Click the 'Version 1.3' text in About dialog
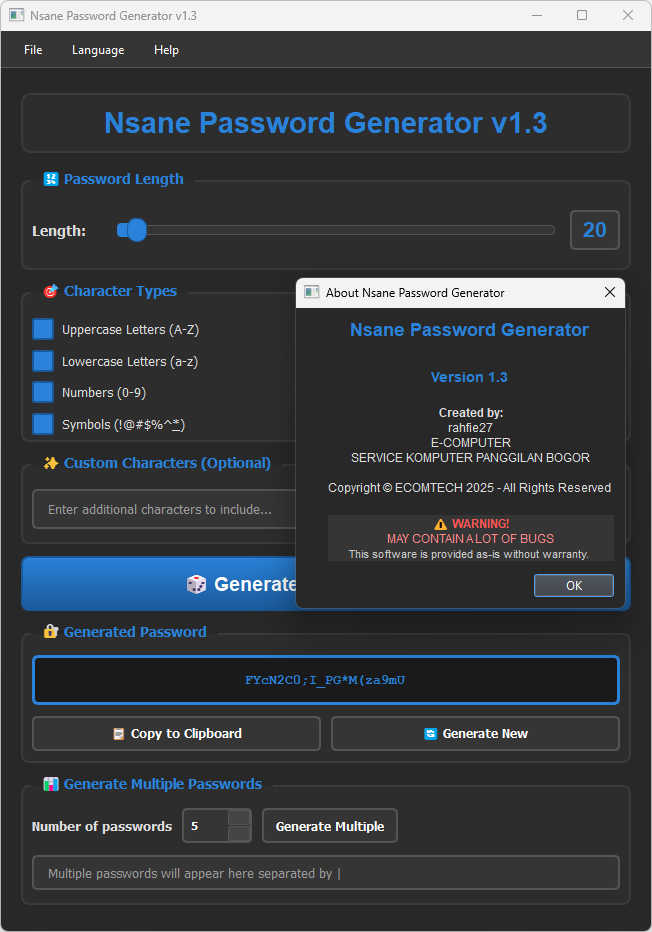The height and width of the screenshot is (932, 652). [x=469, y=377]
